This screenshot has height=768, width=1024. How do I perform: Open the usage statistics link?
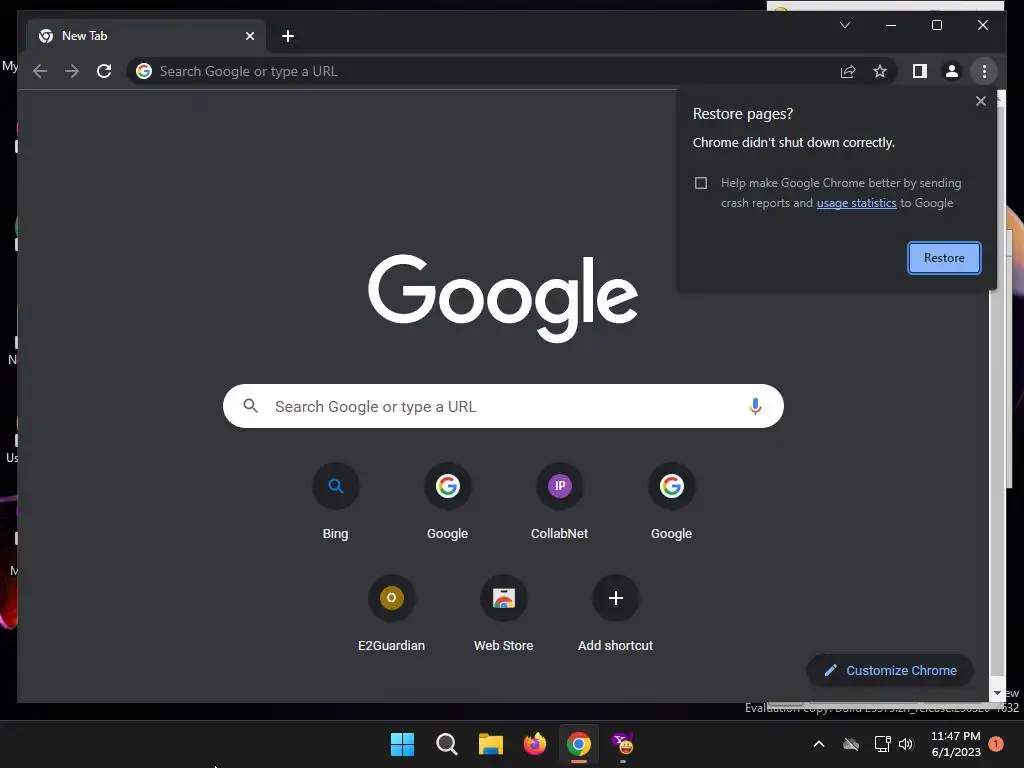pyautogui.click(x=856, y=203)
